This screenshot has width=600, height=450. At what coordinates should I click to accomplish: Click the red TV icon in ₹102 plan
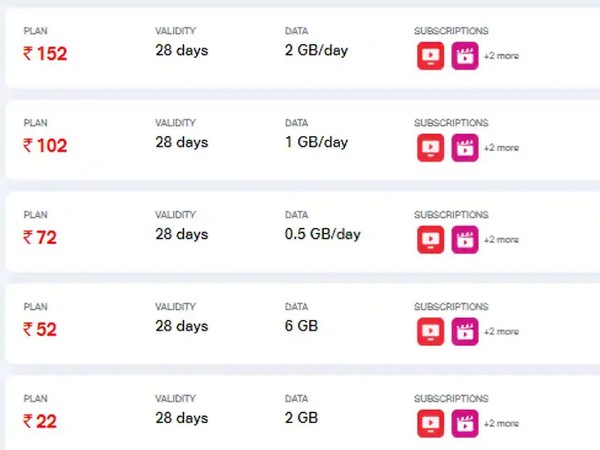[x=430, y=148]
